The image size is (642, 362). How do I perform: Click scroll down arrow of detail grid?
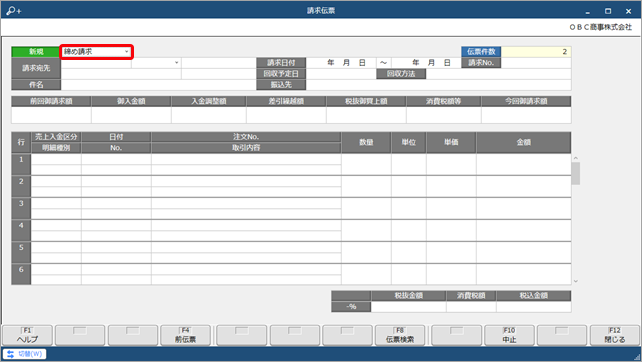coord(576,281)
